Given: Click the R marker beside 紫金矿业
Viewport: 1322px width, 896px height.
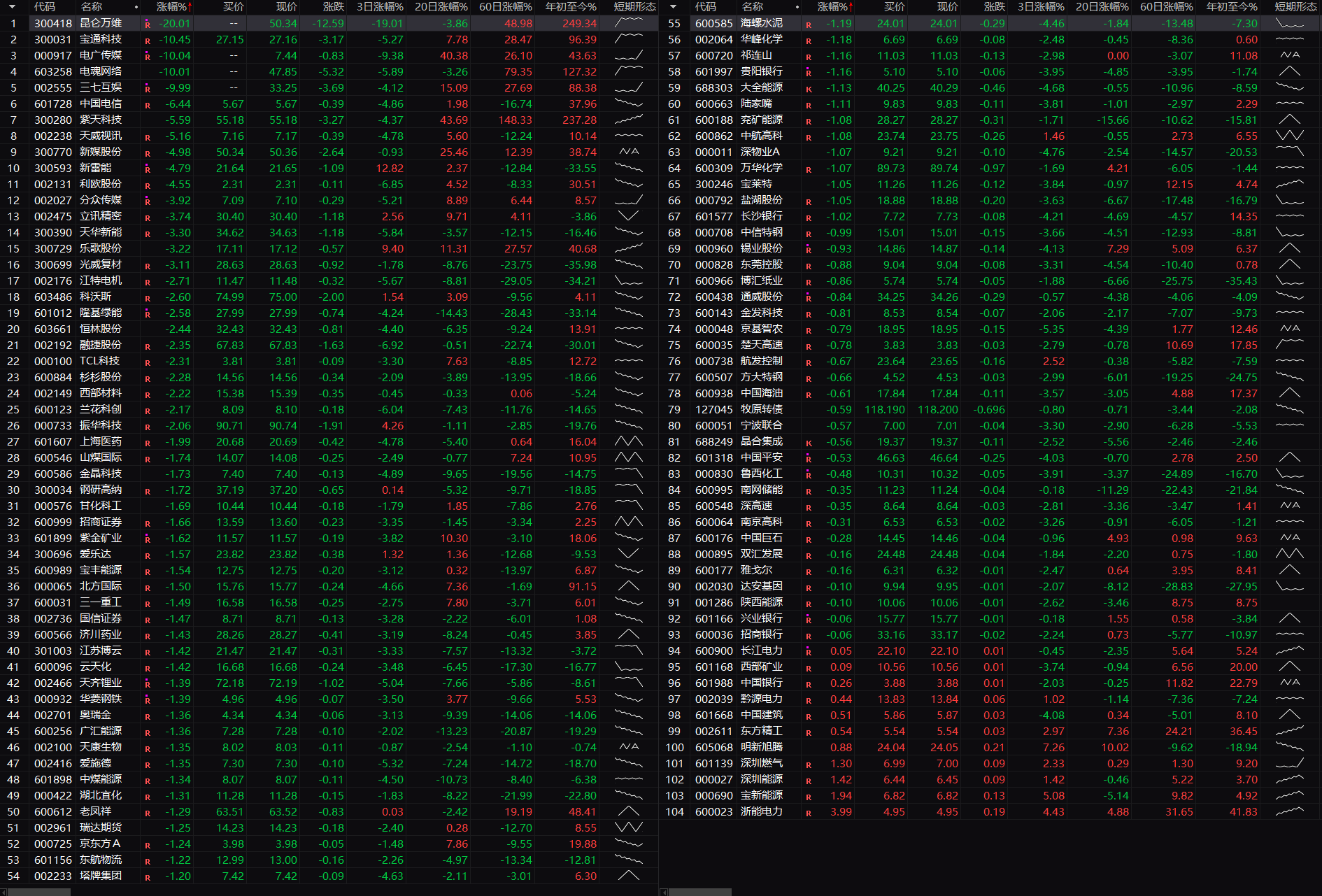Looking at the screenshot, I should coord(148,539).
